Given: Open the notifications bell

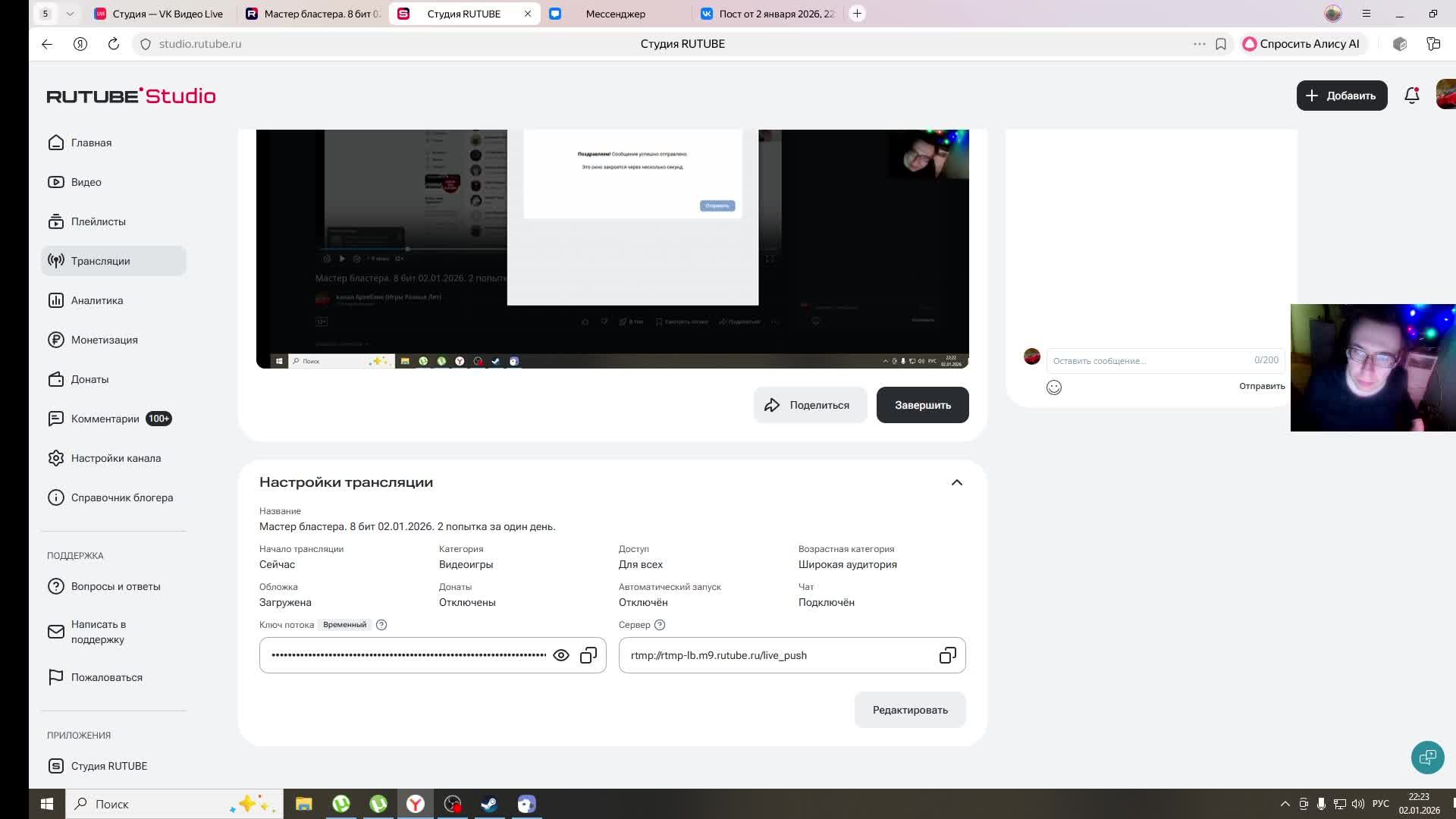Looking at the screenshot, I should [x=1411, y=96].
